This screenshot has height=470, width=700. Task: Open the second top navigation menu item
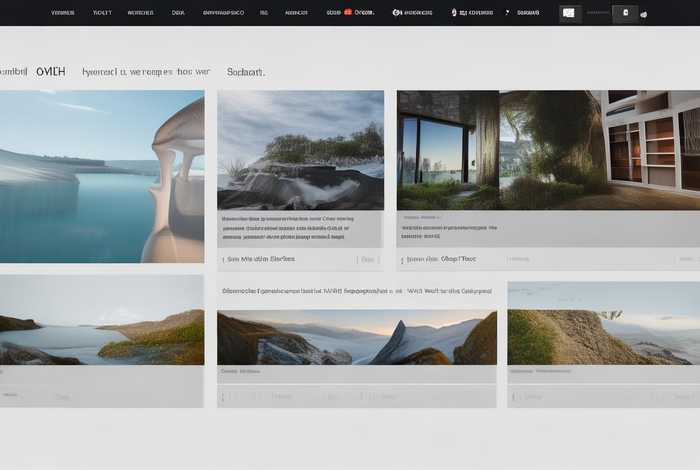click(x=102, y=13)
